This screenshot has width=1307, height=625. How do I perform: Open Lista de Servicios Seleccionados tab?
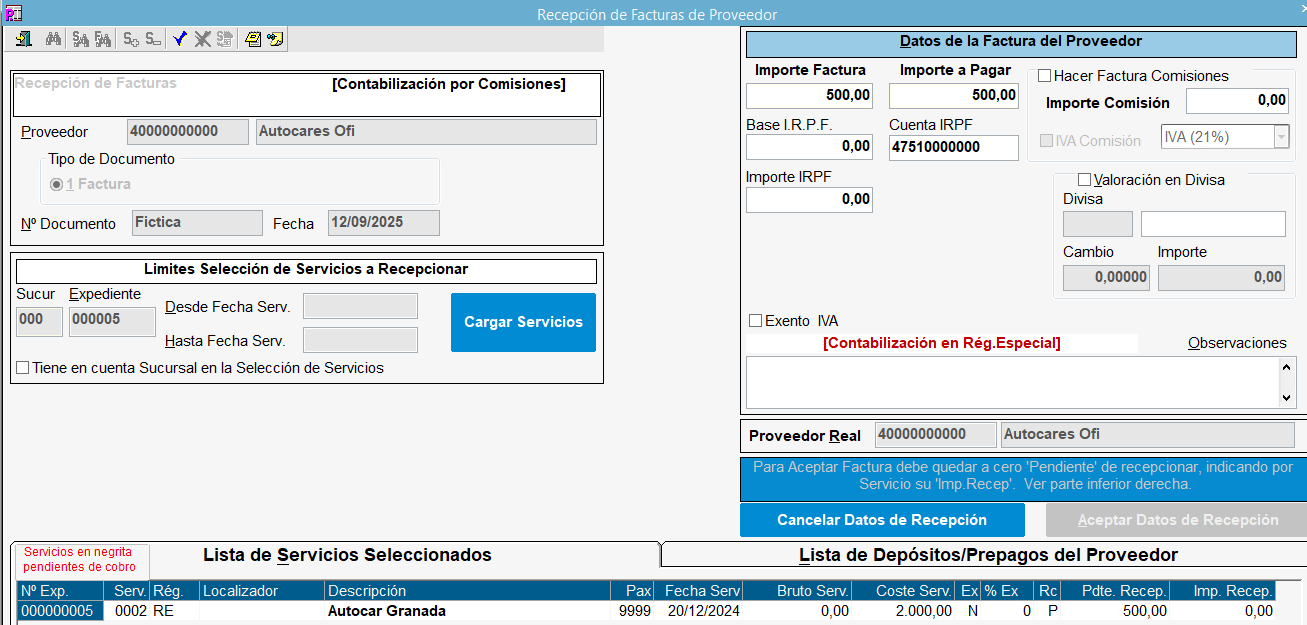(347, 555)
